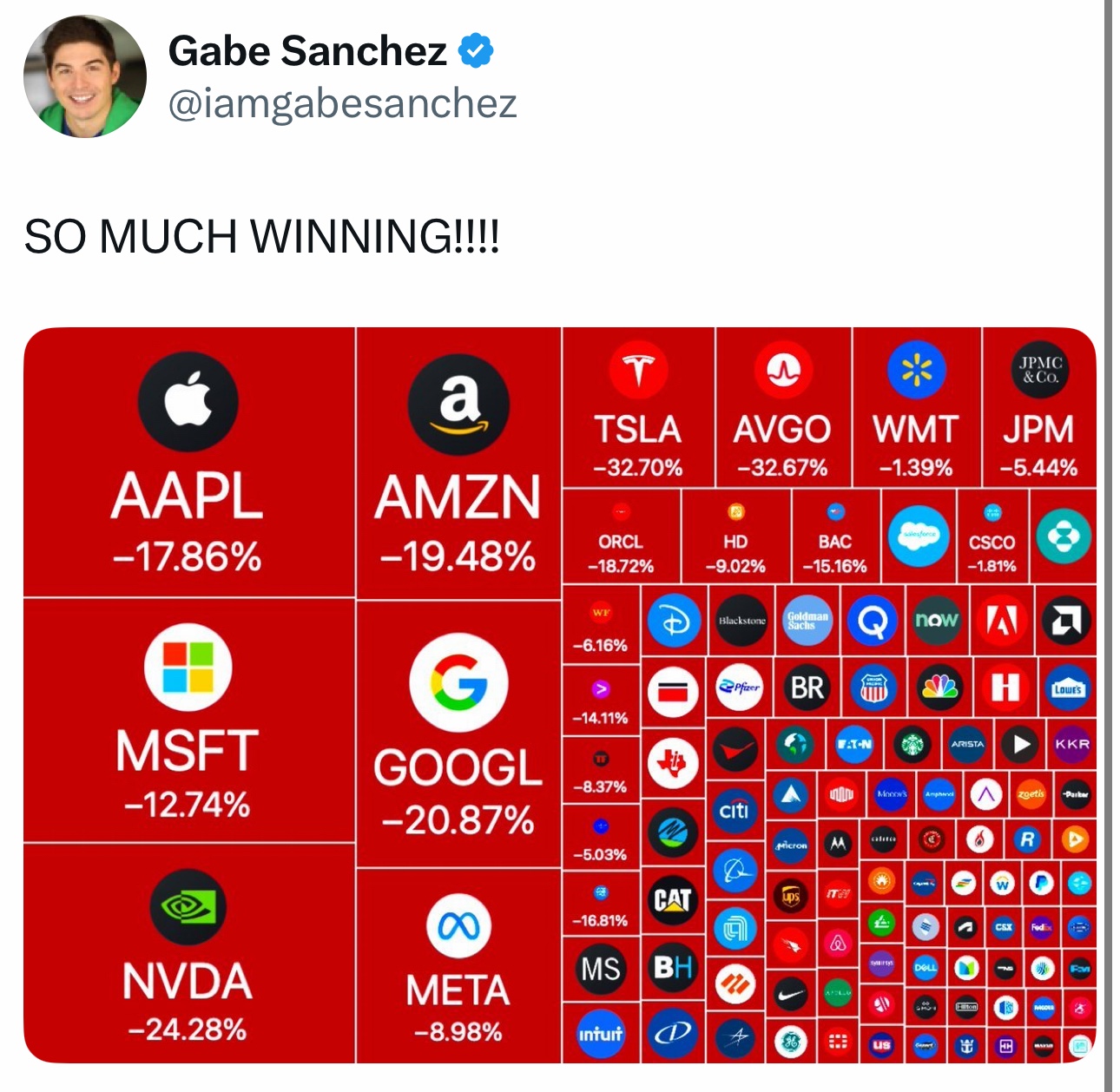Click the Broadcom logo on AVGO tile
The width and height of the screenshot is (1120, 1092).
coord(784,370)
